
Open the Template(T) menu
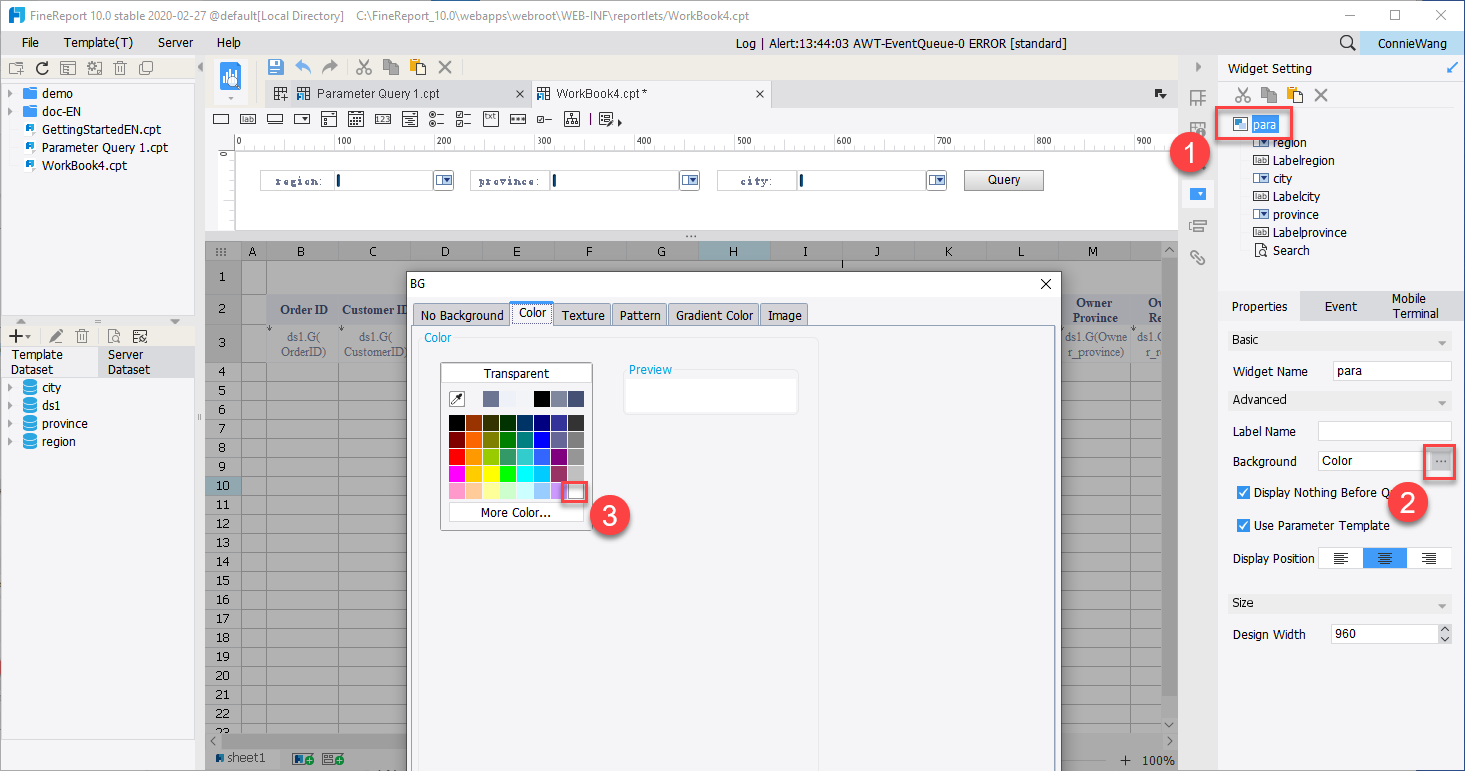[97, 42]
